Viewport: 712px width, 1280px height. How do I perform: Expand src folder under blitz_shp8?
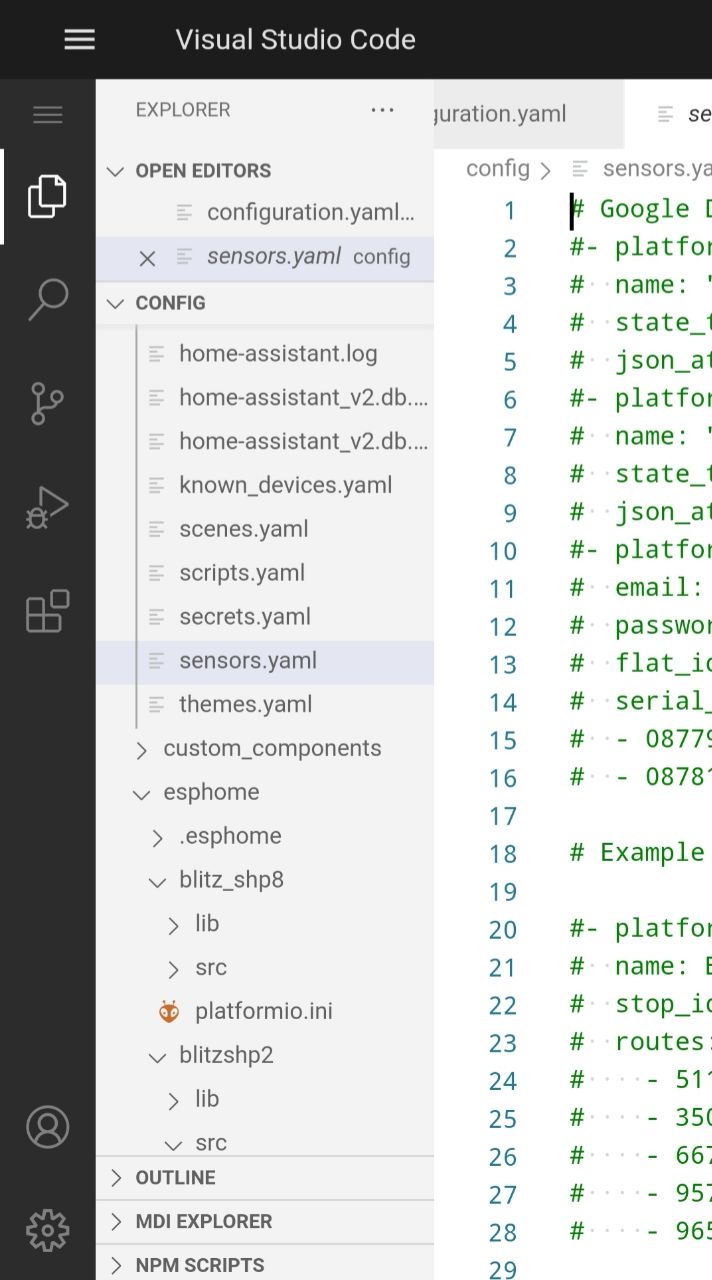click(174, 968)
